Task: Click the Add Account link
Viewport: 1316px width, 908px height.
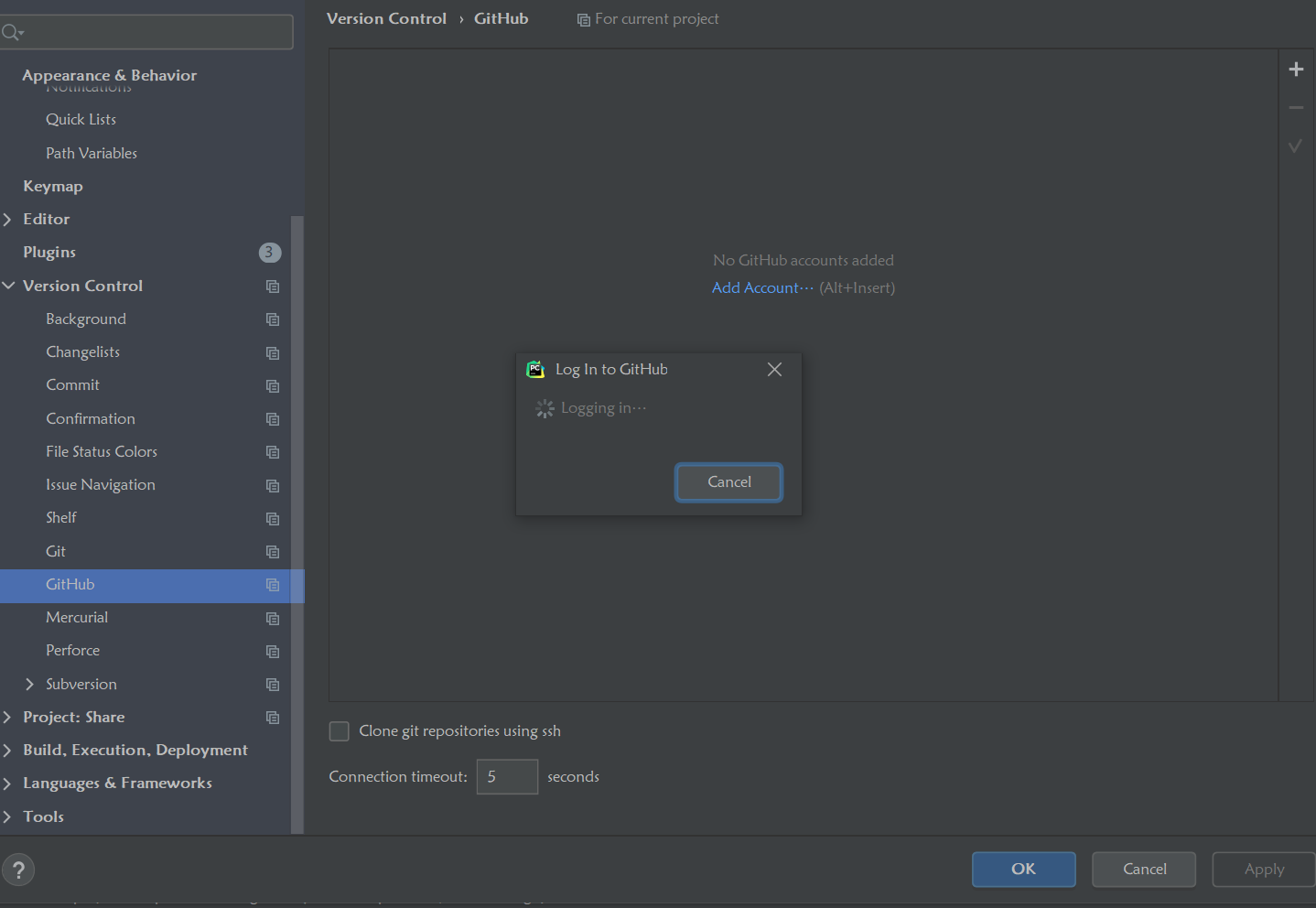Action: tap(762, 287)
